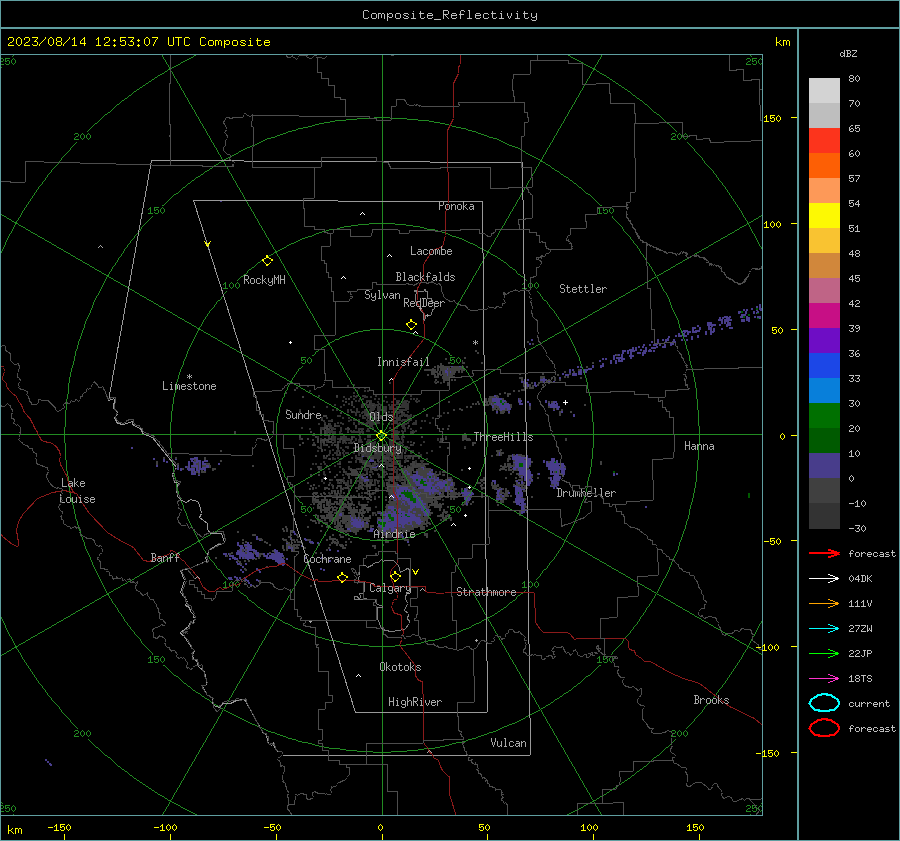Click the cyan current ellipse icon
The image size is (900, 841).
click(824, 703)
